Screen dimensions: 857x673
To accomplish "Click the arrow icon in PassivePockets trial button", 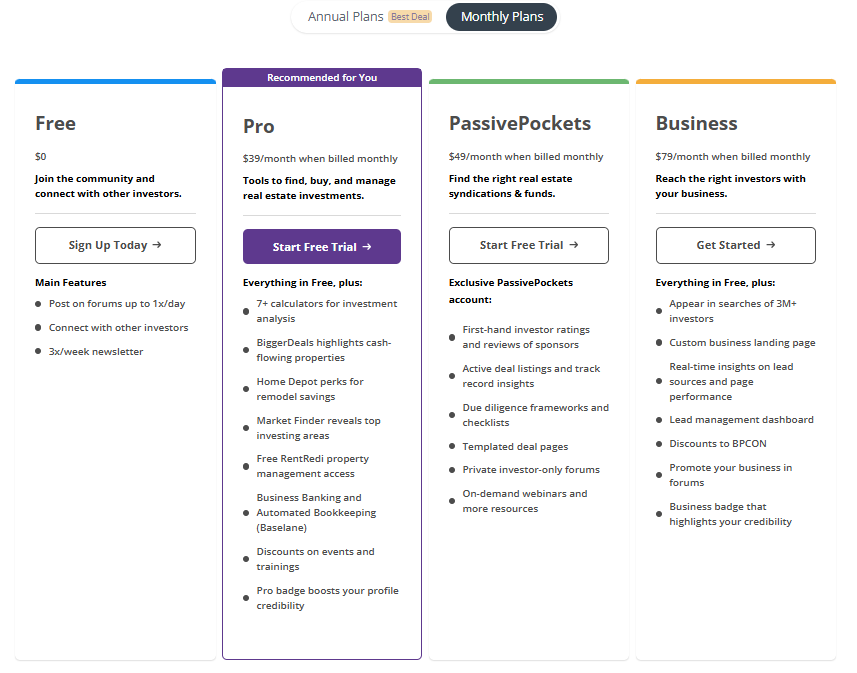I will [575, 245].
